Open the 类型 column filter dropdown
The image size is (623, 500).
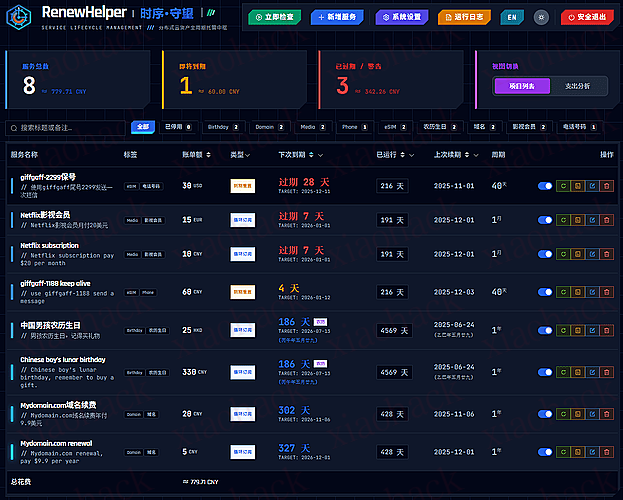248,155
